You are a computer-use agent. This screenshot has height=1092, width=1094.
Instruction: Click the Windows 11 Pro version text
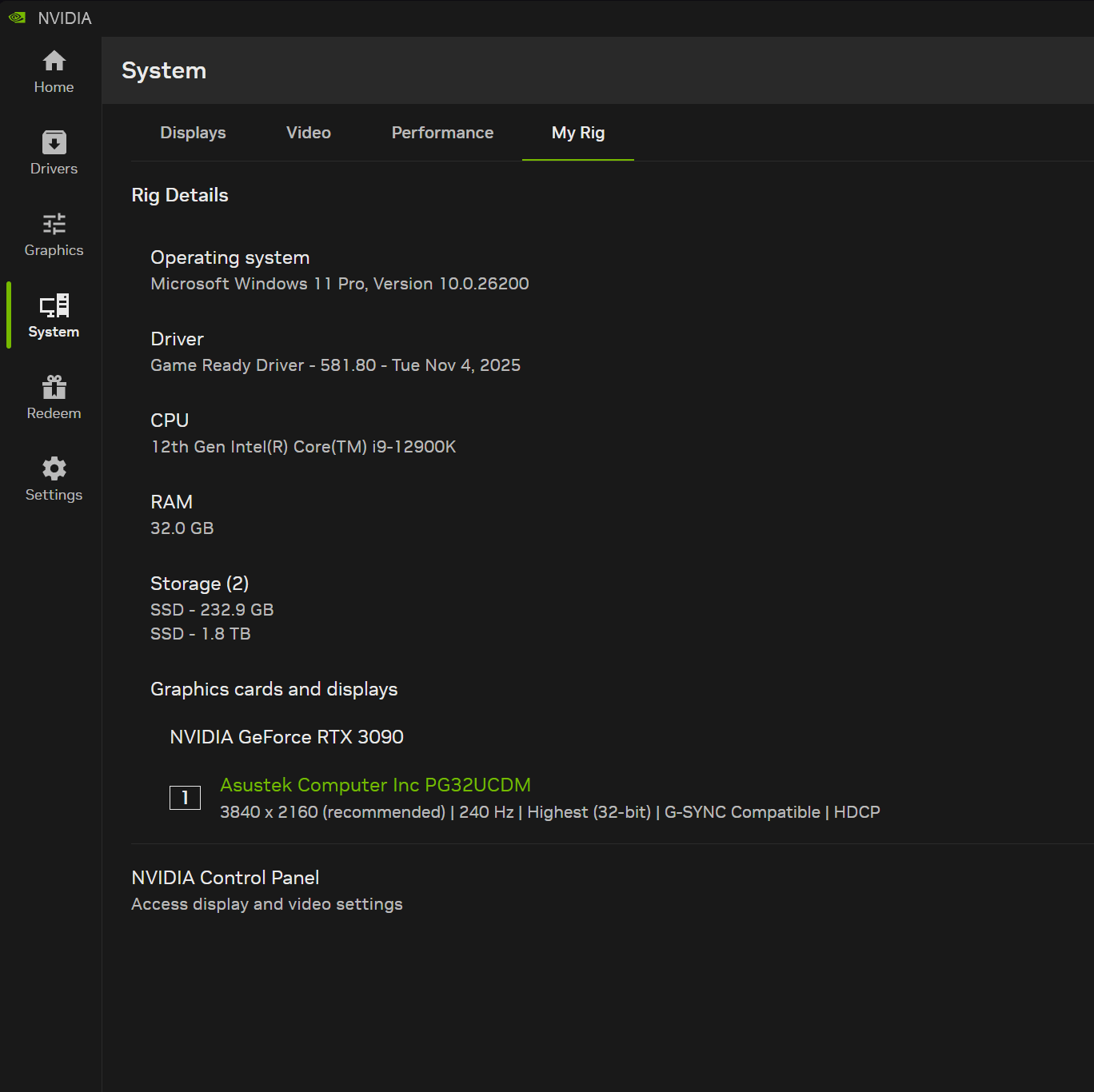point(340,284)
